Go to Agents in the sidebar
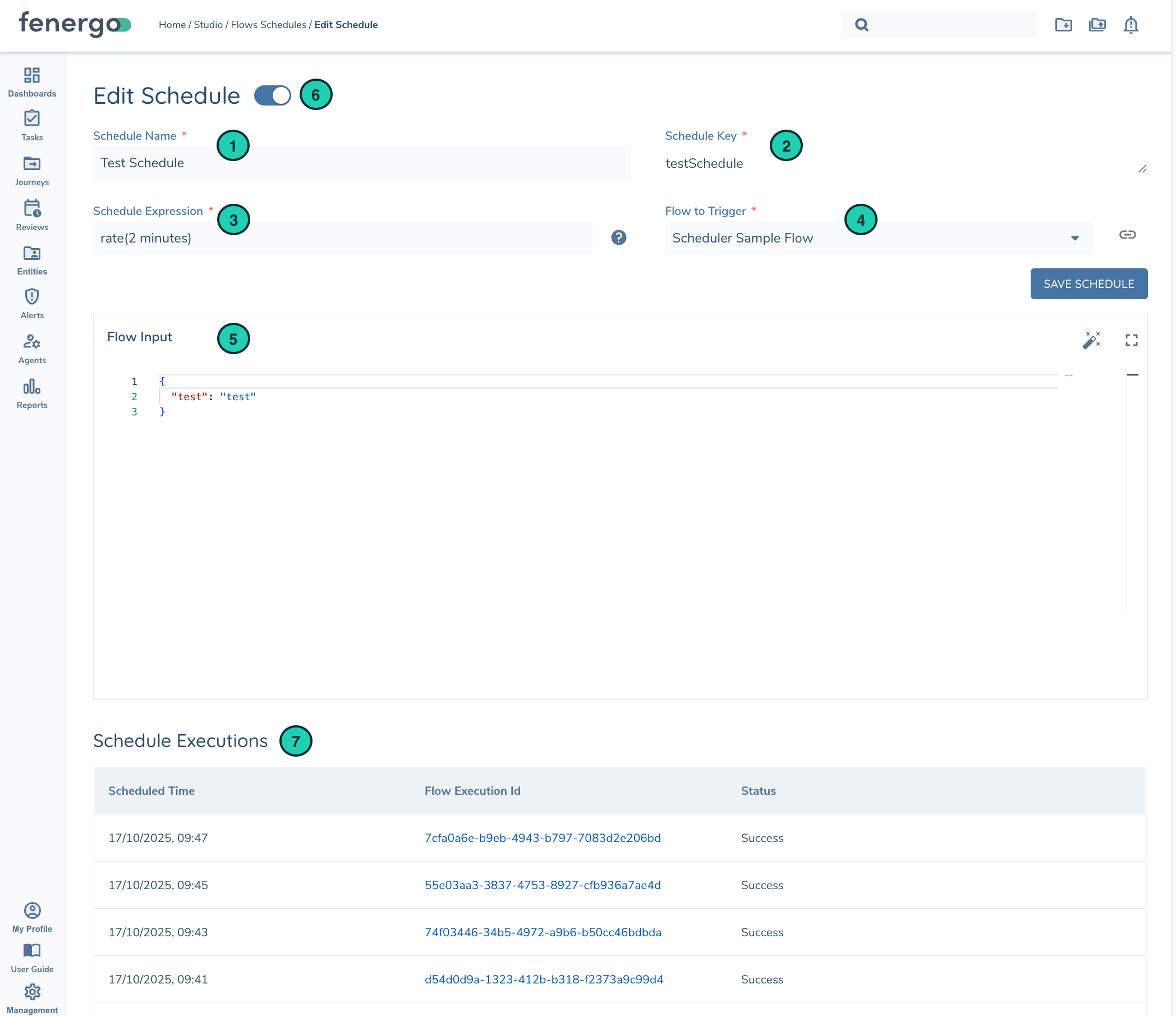Viewport: 1176px width, 1016px height. 32,349
